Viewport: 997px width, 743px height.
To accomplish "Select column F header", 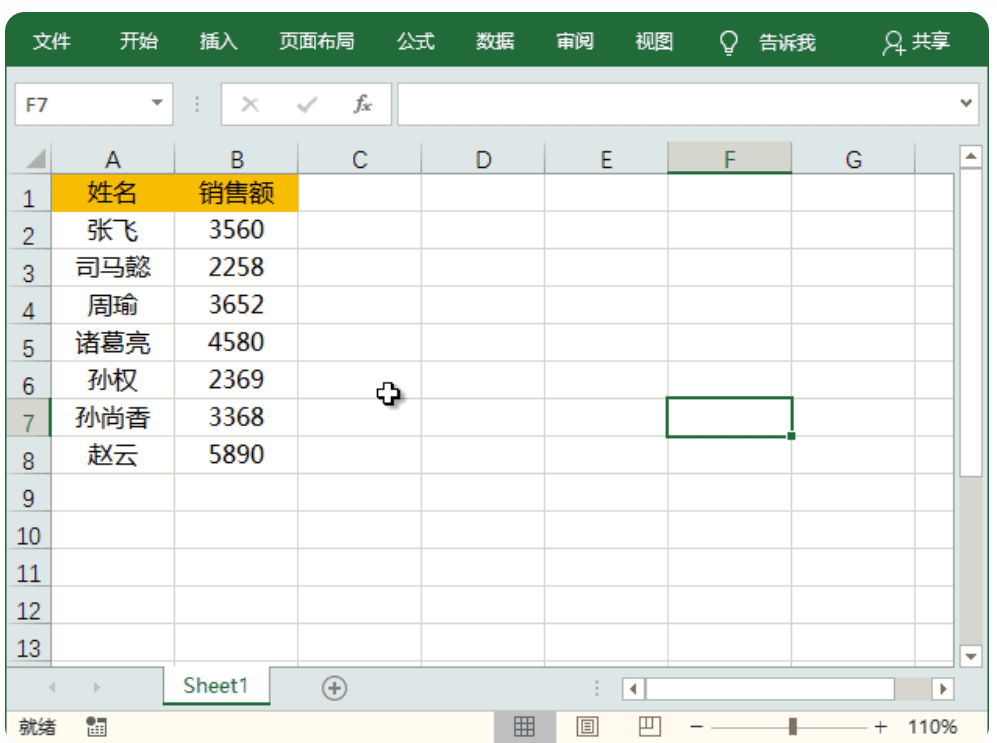I will [x=730, y=159].
